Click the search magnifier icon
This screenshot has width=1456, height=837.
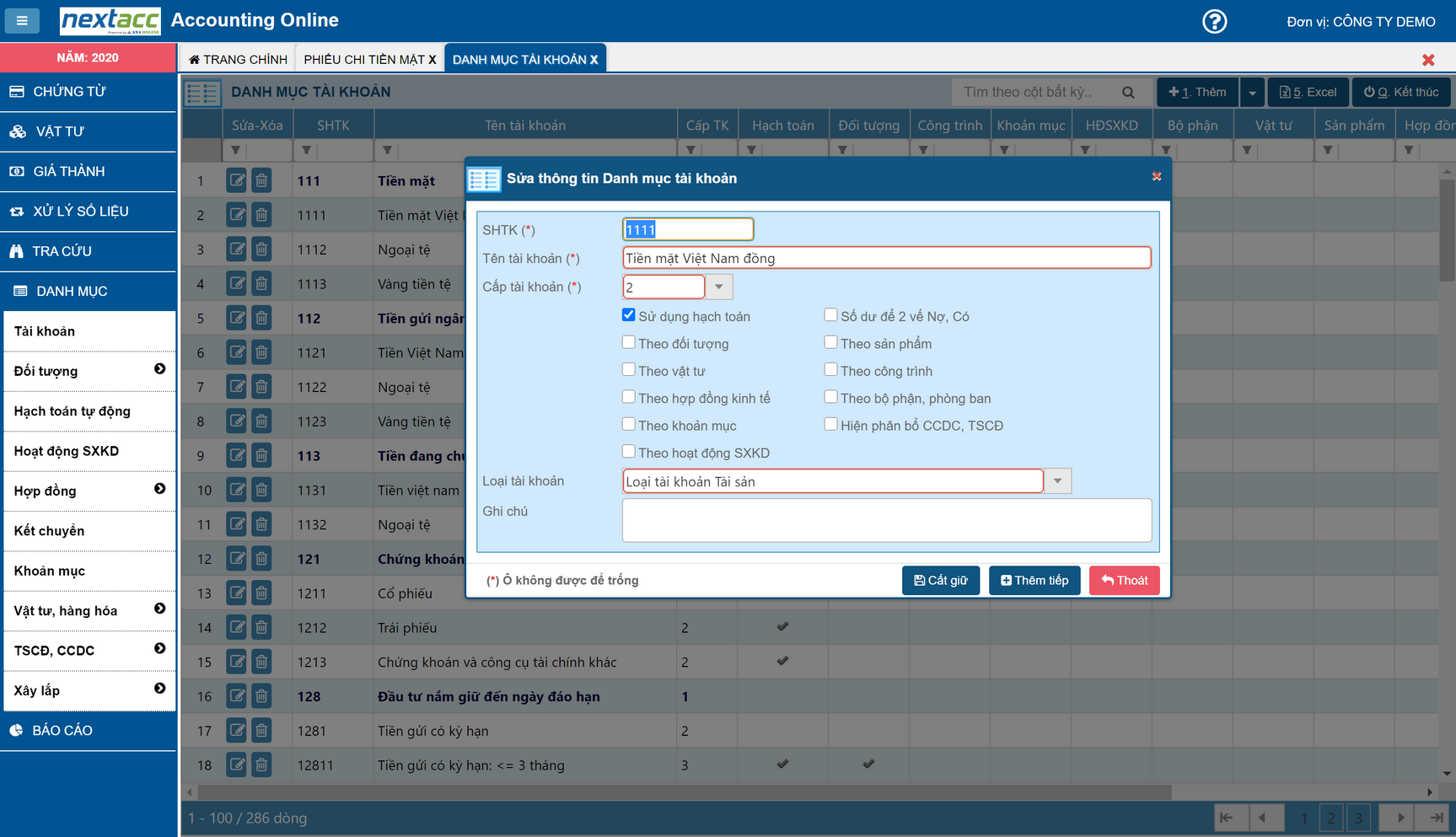tap(1128, 92)
